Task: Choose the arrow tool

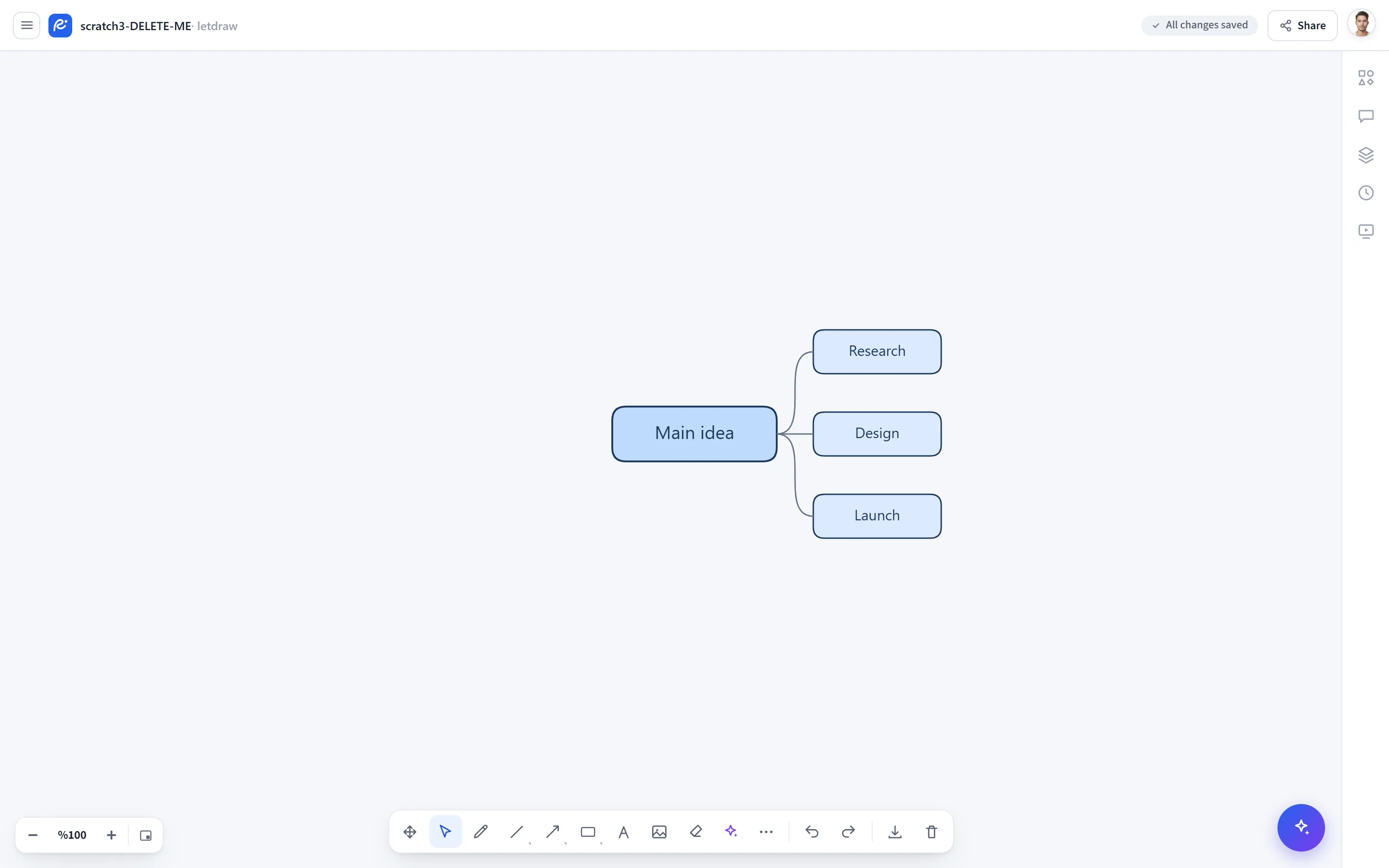Action: 553,832
